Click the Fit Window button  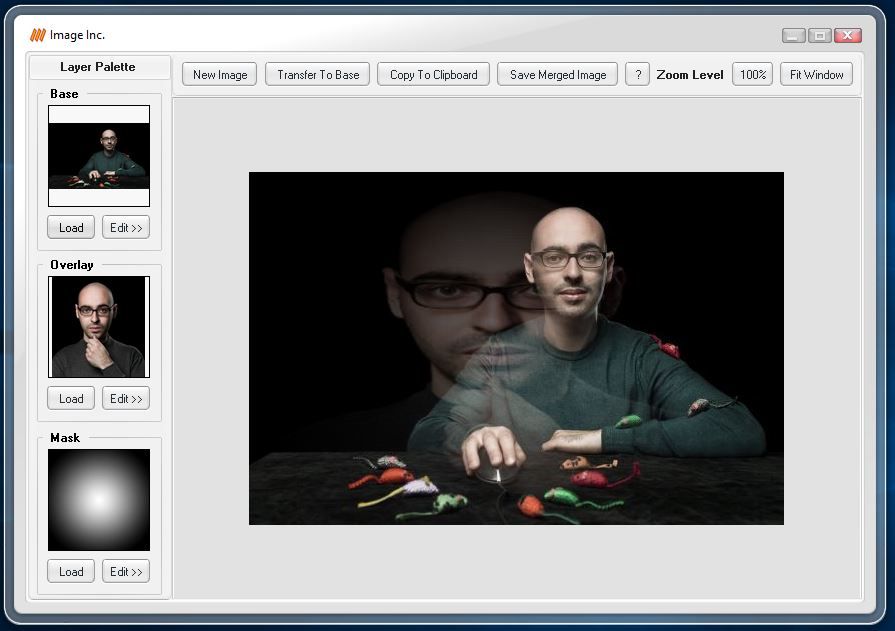[816, 75]
